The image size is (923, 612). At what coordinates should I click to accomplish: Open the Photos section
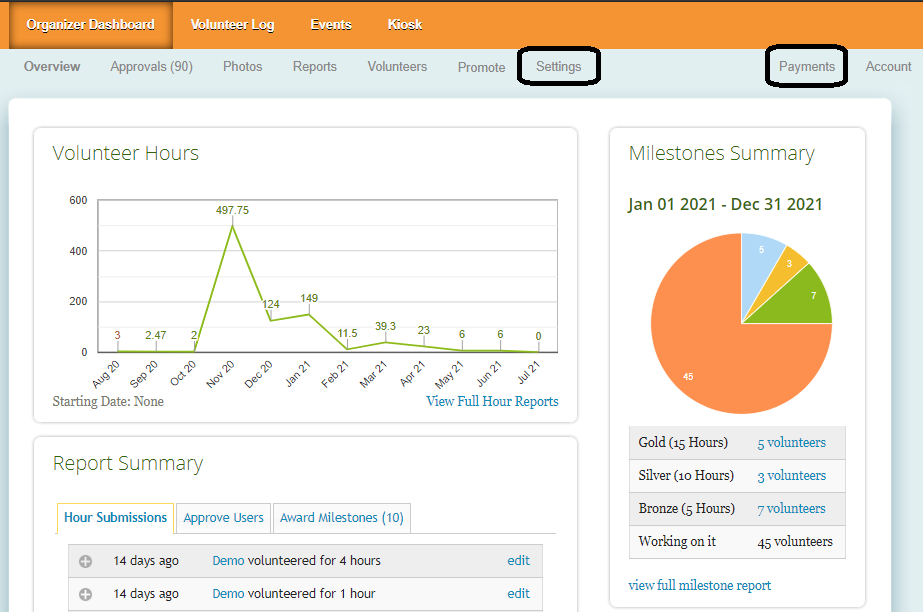(243, 67)
